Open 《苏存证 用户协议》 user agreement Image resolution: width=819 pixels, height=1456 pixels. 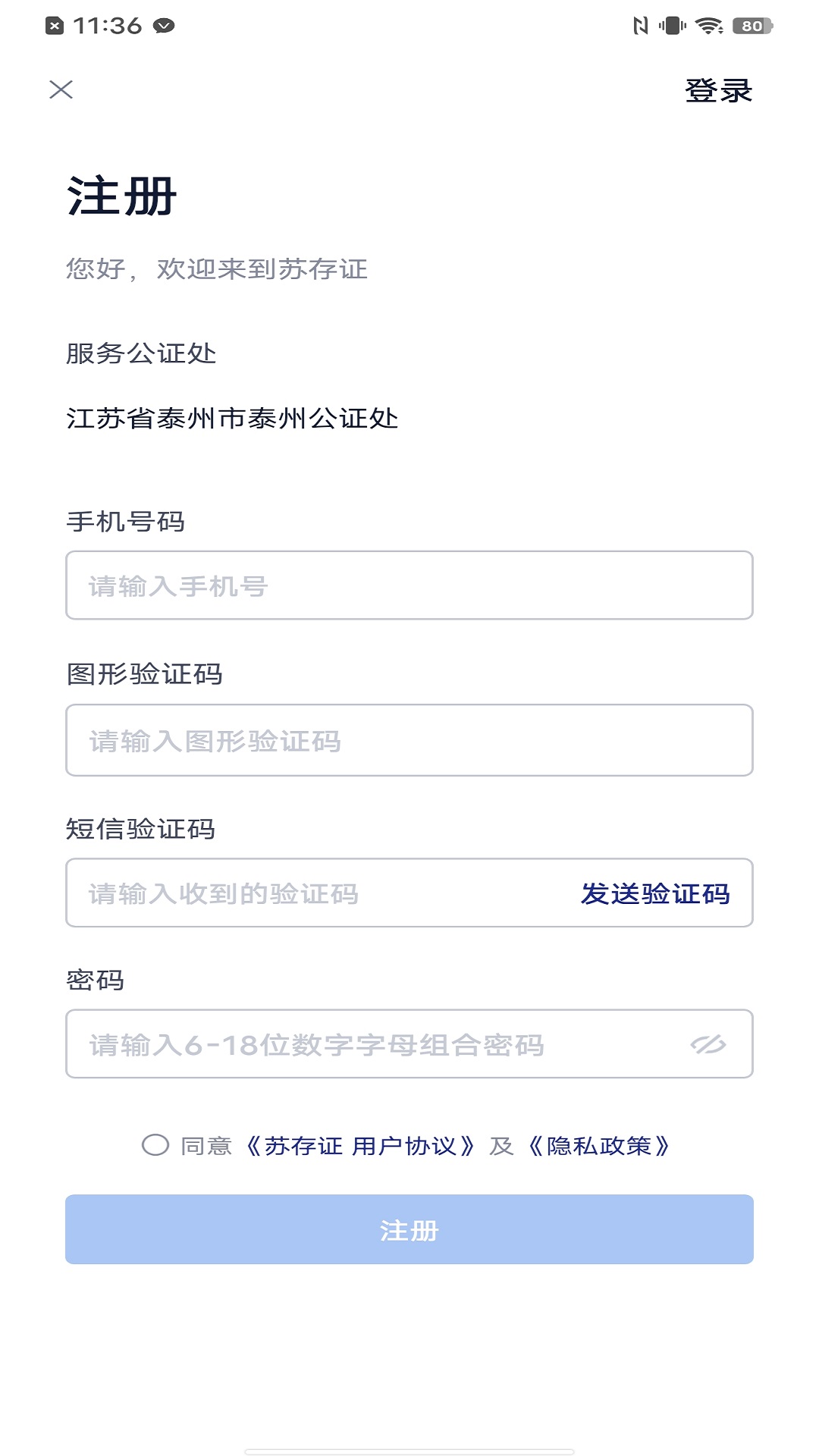(360, 1146)
